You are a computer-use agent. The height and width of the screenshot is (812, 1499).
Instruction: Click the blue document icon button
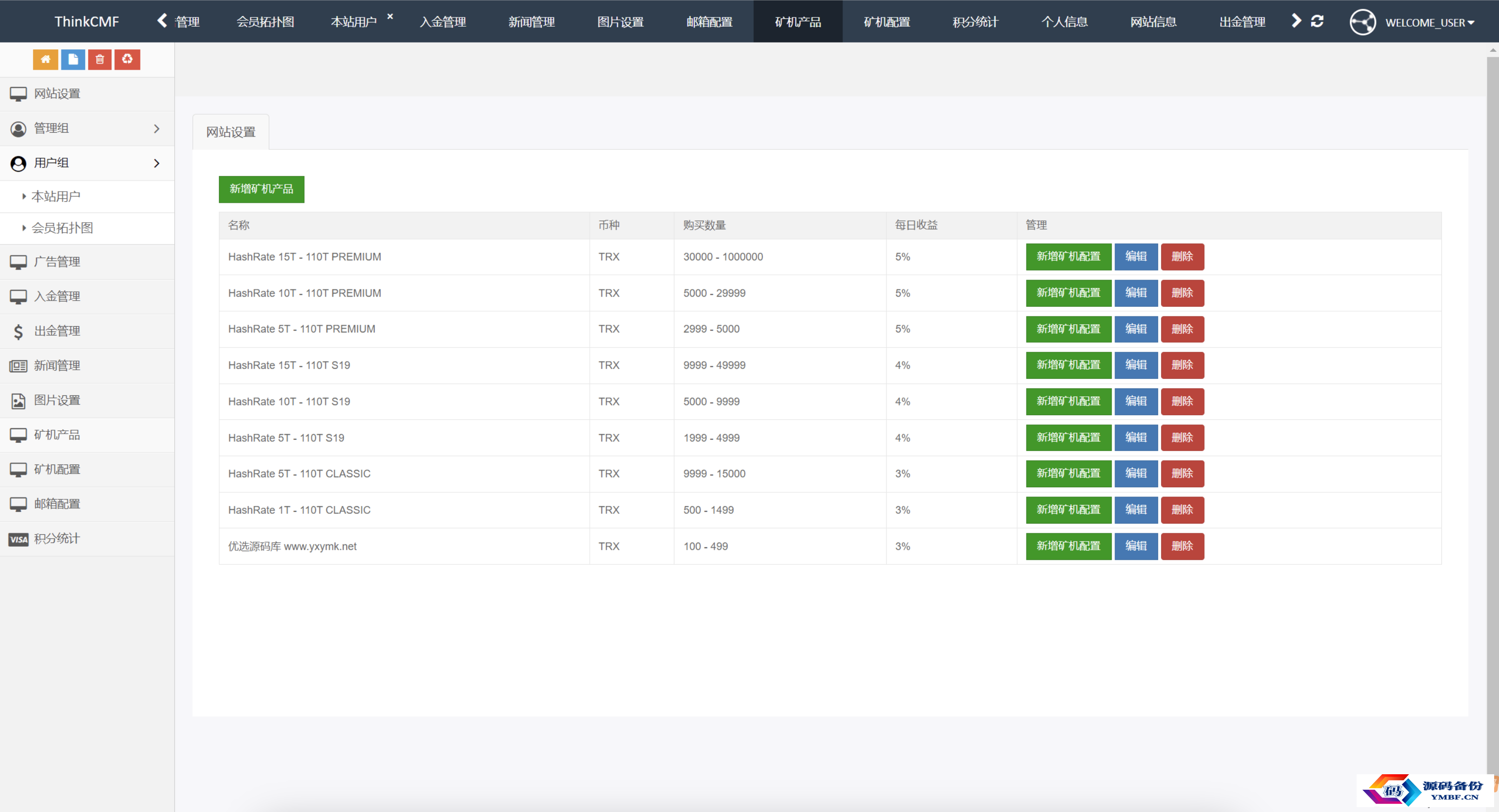click(73, 60)
